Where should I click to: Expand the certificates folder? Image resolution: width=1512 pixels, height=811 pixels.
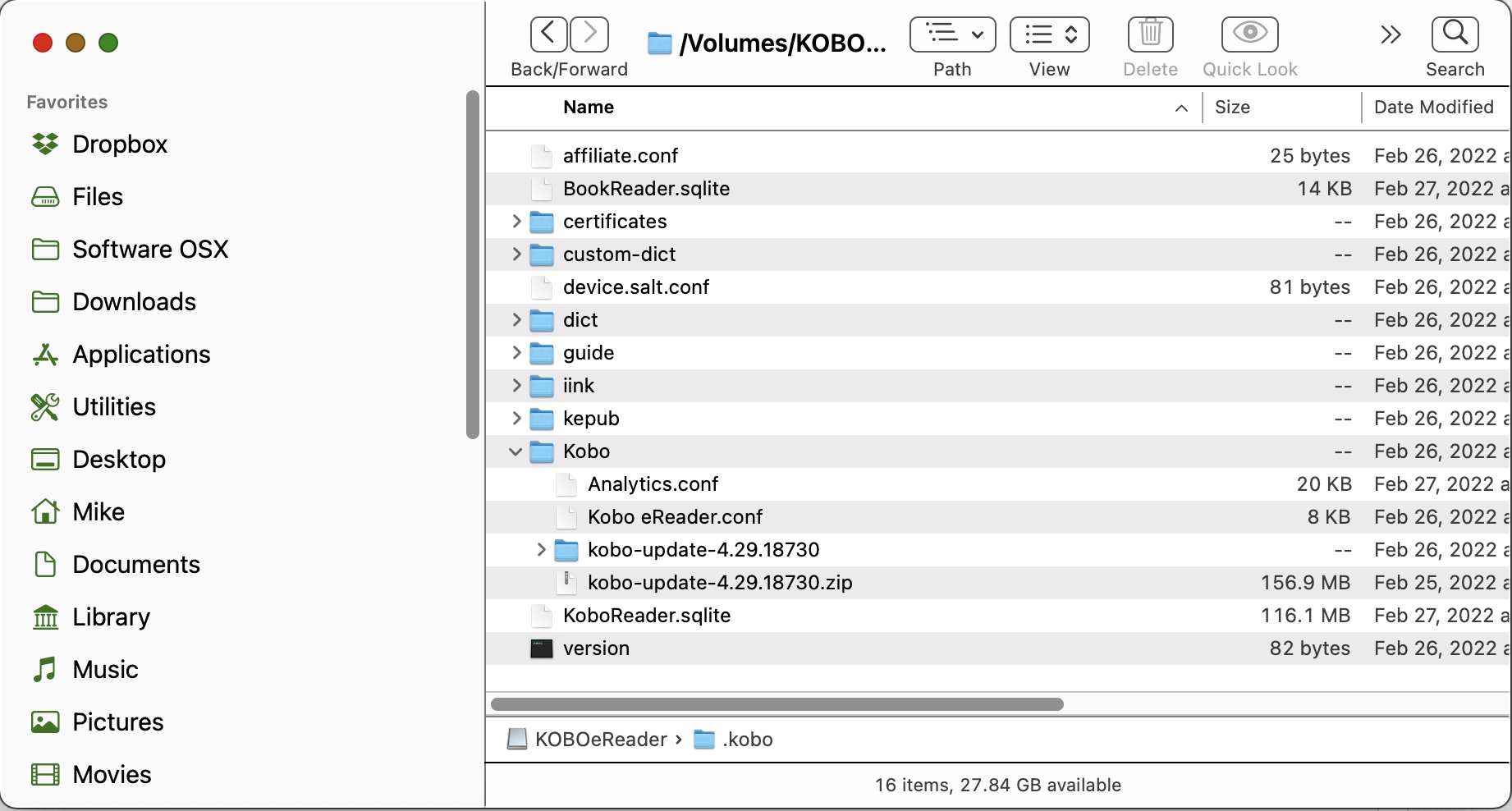coord(516,222)
